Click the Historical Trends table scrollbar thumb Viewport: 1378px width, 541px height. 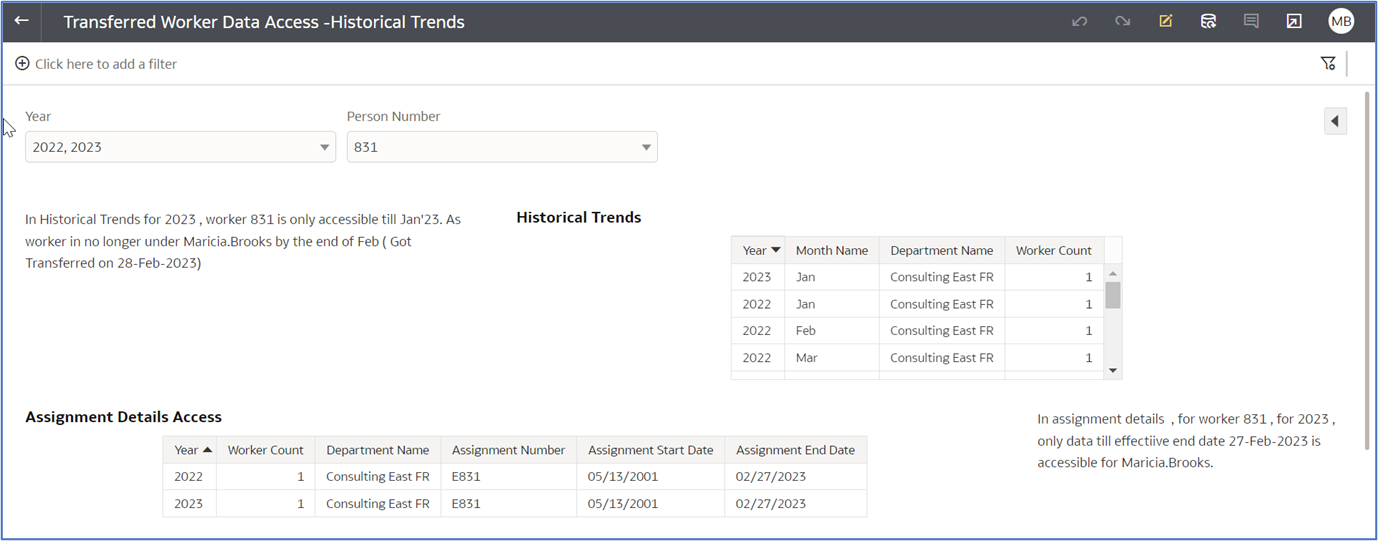(x=1113, y=295)
